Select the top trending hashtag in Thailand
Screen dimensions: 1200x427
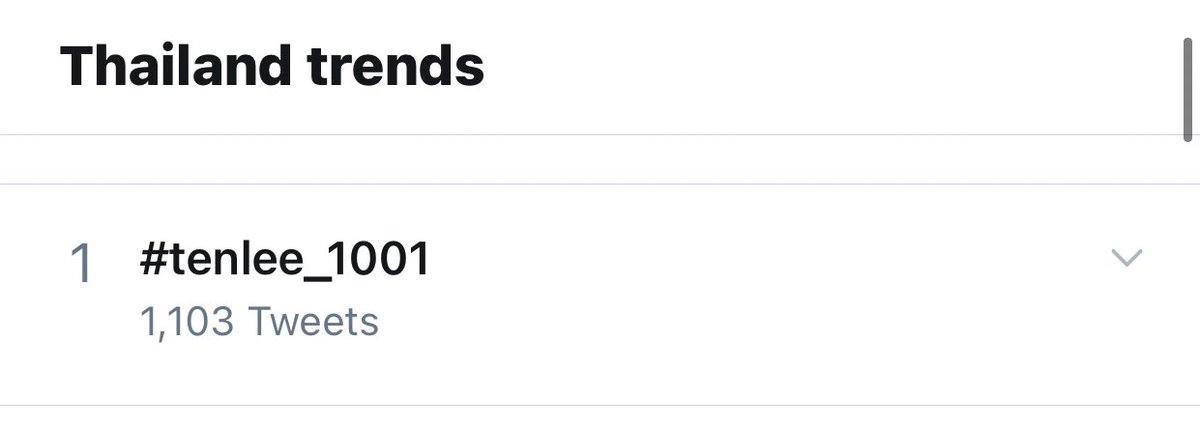tap(285, 260)
